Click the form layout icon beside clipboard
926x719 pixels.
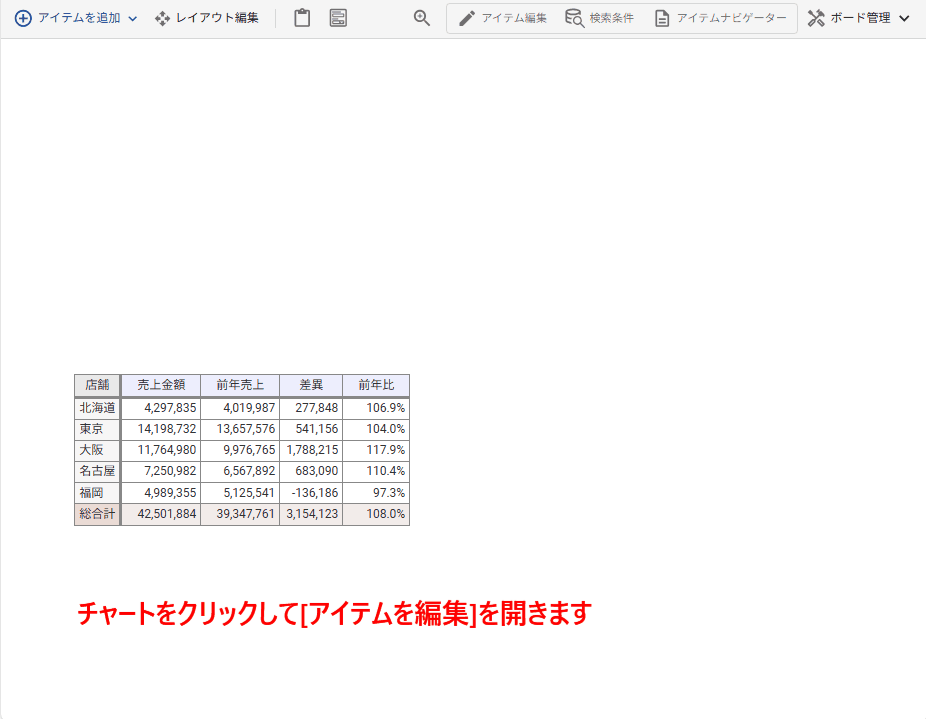point(338,18)
